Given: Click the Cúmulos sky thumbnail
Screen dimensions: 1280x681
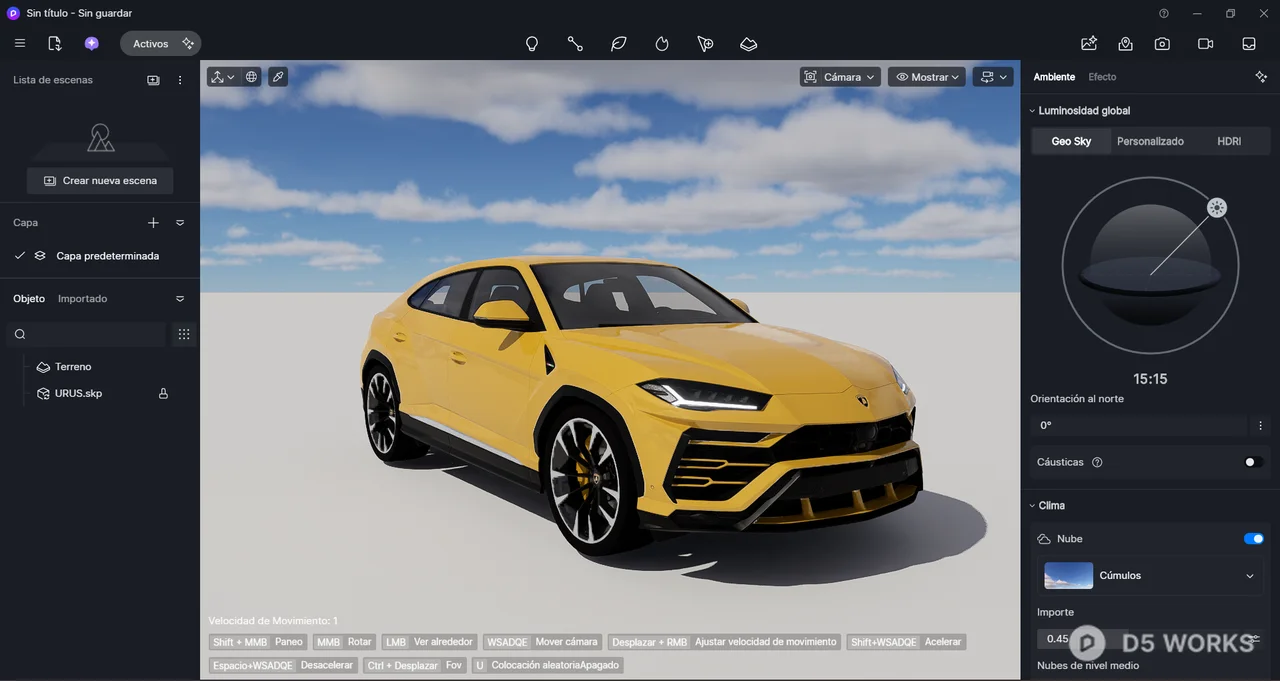Looking at the screenshot, I should 1068,576.
